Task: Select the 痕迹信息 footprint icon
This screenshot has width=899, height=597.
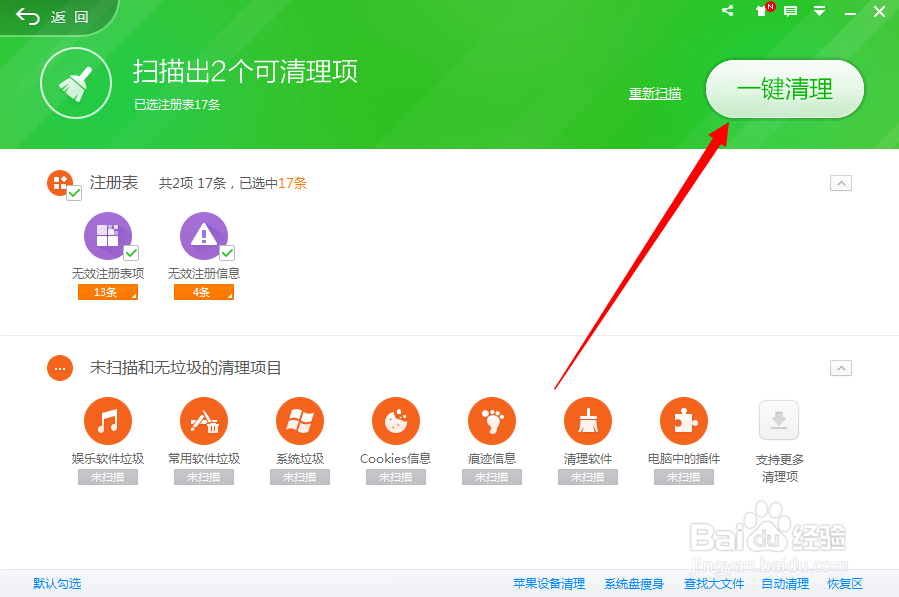Action: point(492,421)
